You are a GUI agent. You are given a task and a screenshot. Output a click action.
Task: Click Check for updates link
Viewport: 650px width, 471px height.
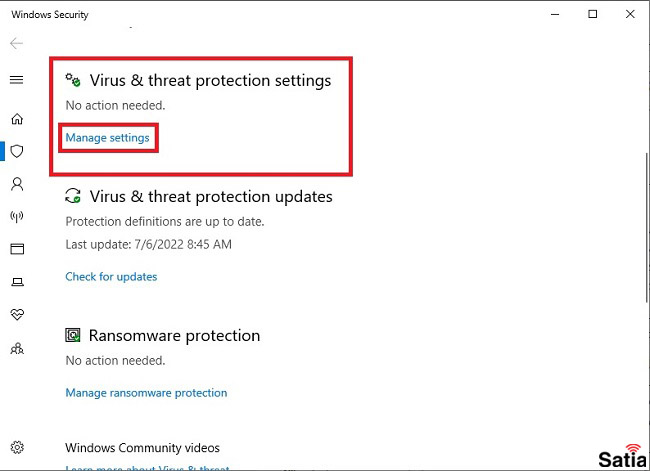(111, 277)
